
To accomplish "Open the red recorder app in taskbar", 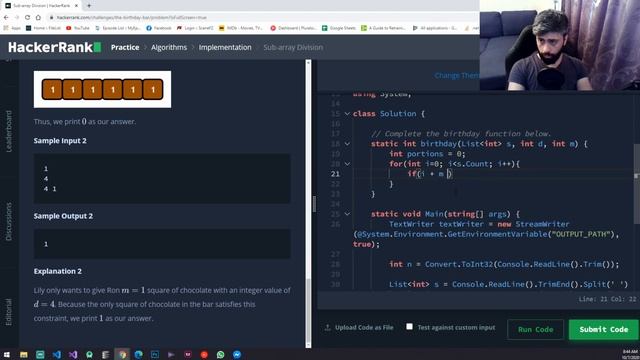I will click(204, 354).
